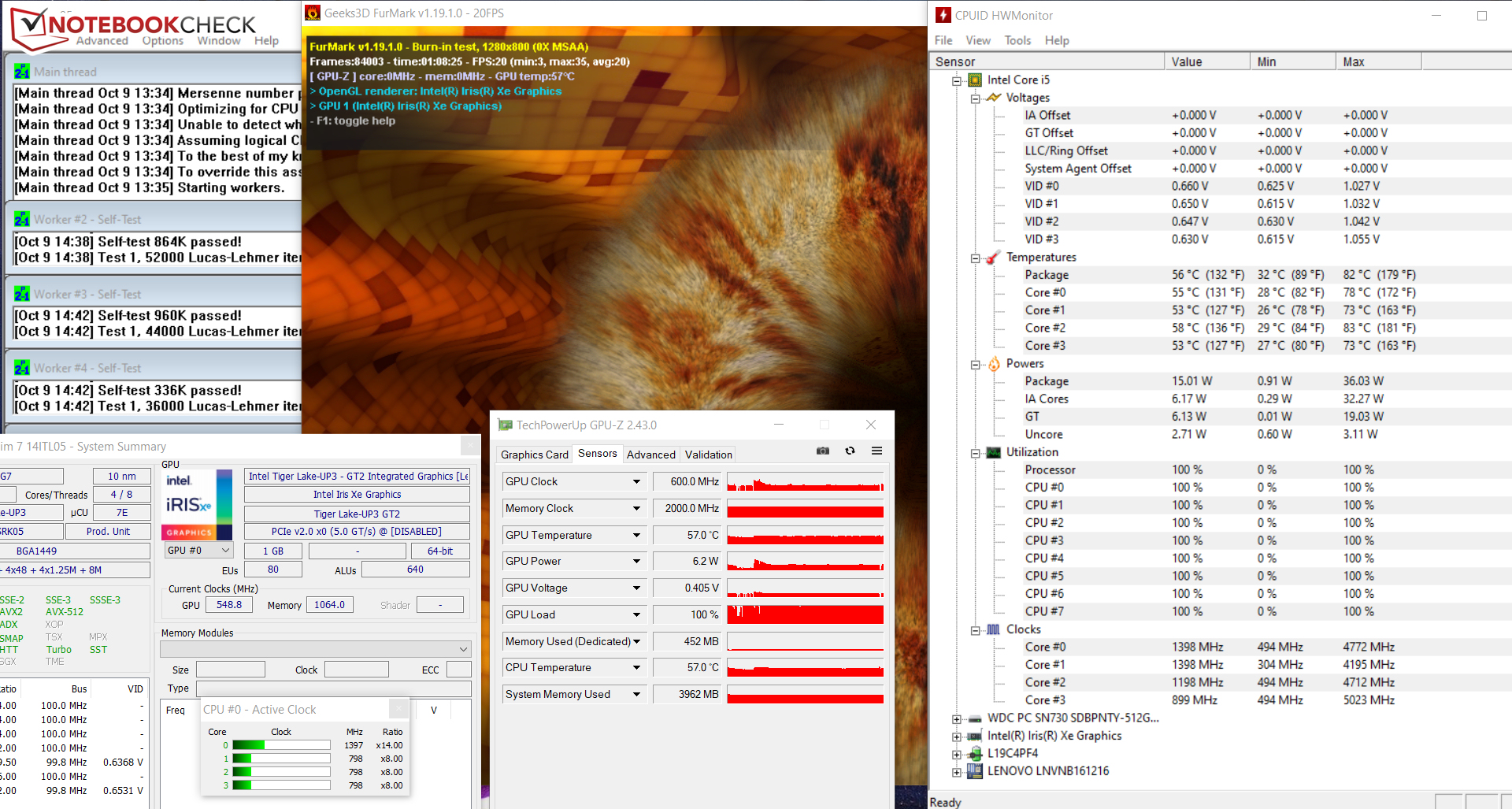This screenshot has width=1512, height=809.
Task: Open the Help menu in HWMonitor
Action: (1057, 40)
